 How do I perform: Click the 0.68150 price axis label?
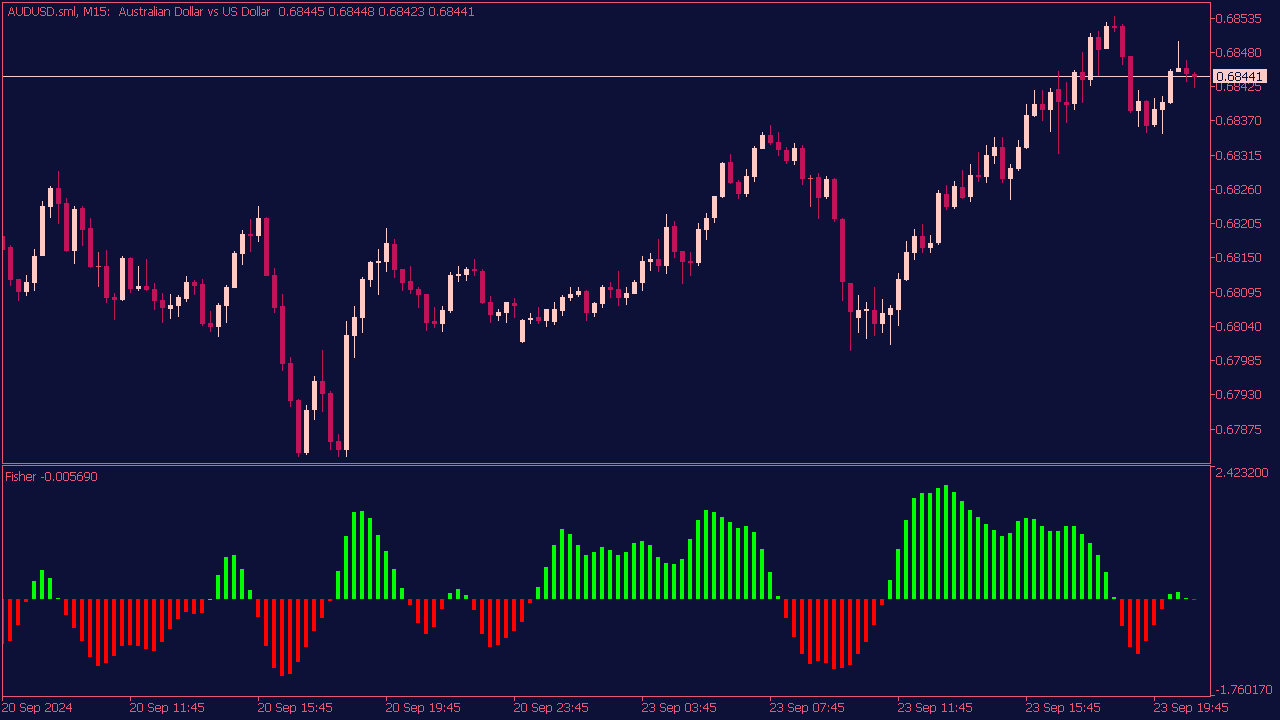[1238, 258]
